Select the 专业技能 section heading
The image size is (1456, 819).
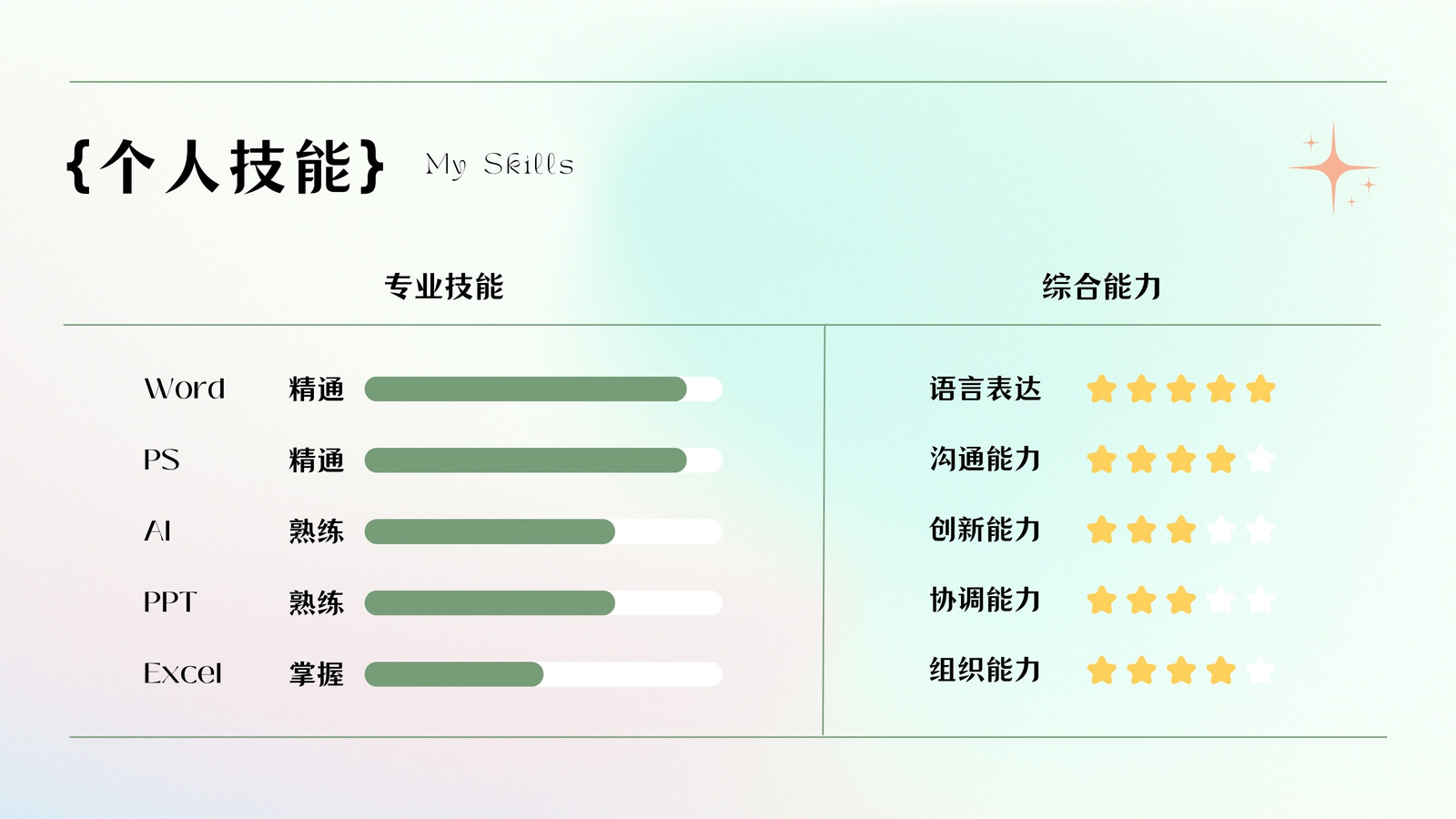[x=444, y=287]
